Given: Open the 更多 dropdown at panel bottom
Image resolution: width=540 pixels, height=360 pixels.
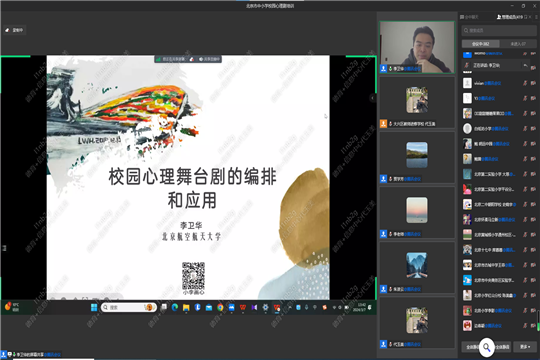Looking at the screenshot, I should [x=525, y=347].
